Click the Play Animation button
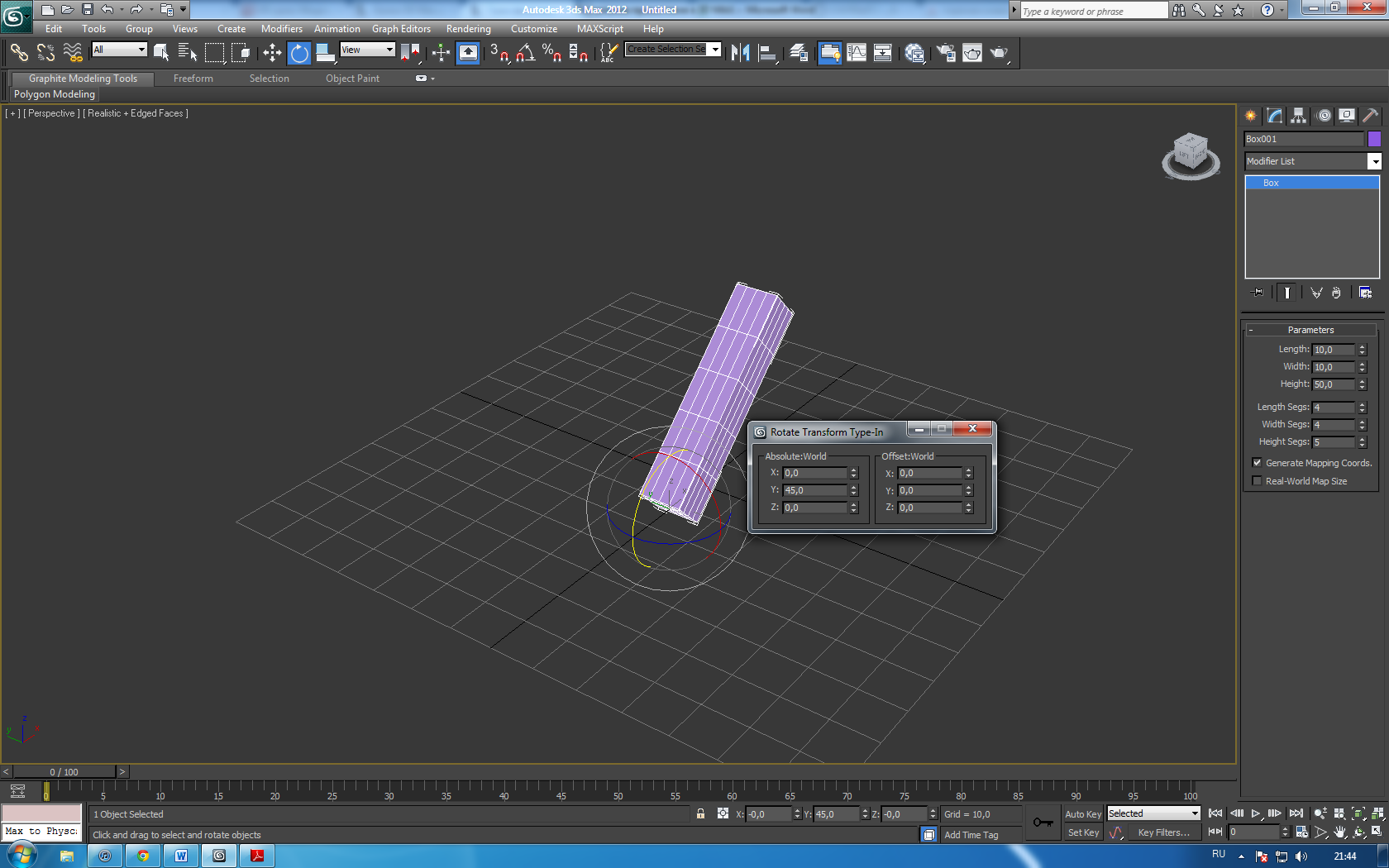The height and width of the screenshot is (868, 1389). (x=1256, y=813)
